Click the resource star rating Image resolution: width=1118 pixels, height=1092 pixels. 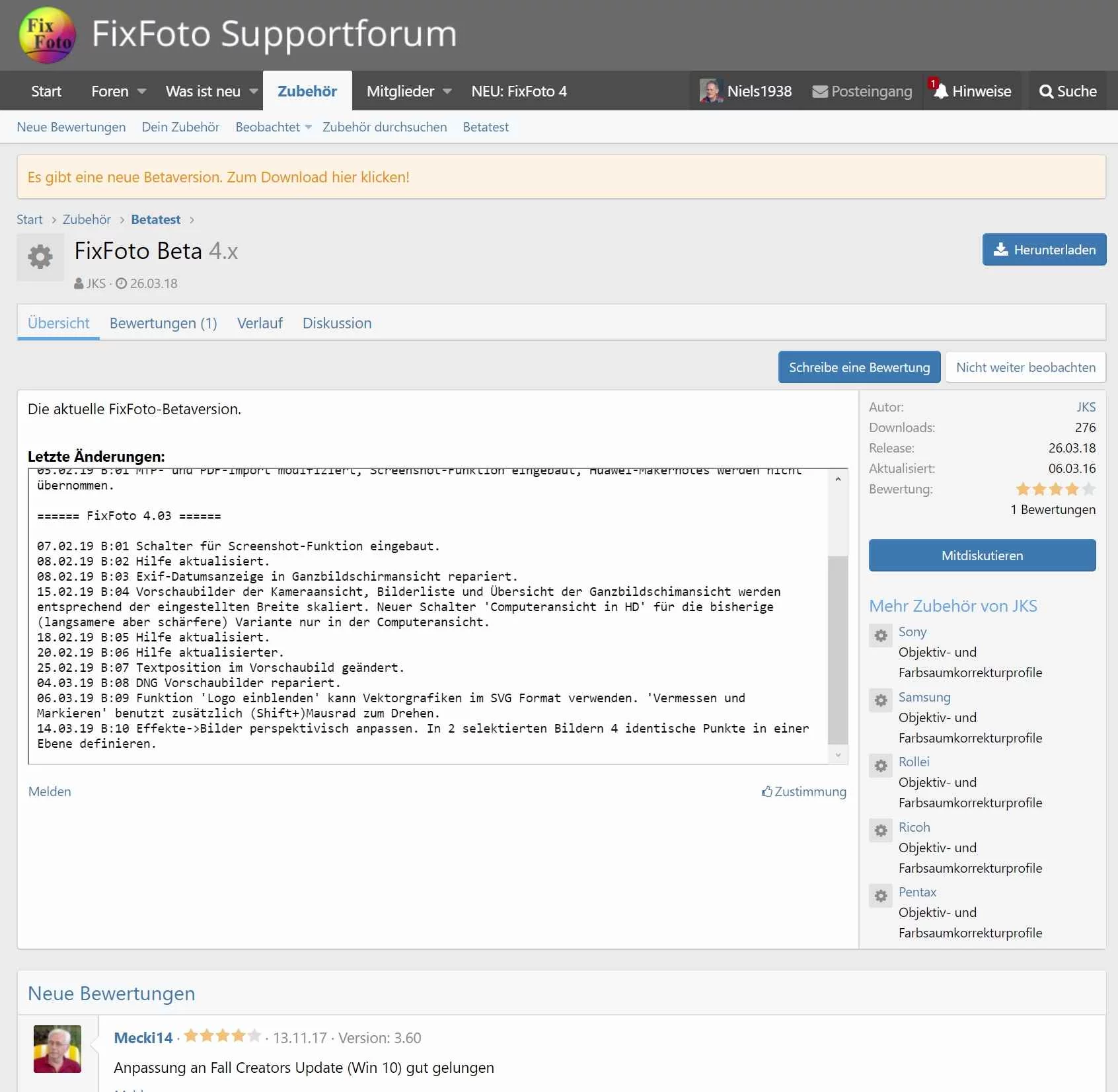[1055, 489]
